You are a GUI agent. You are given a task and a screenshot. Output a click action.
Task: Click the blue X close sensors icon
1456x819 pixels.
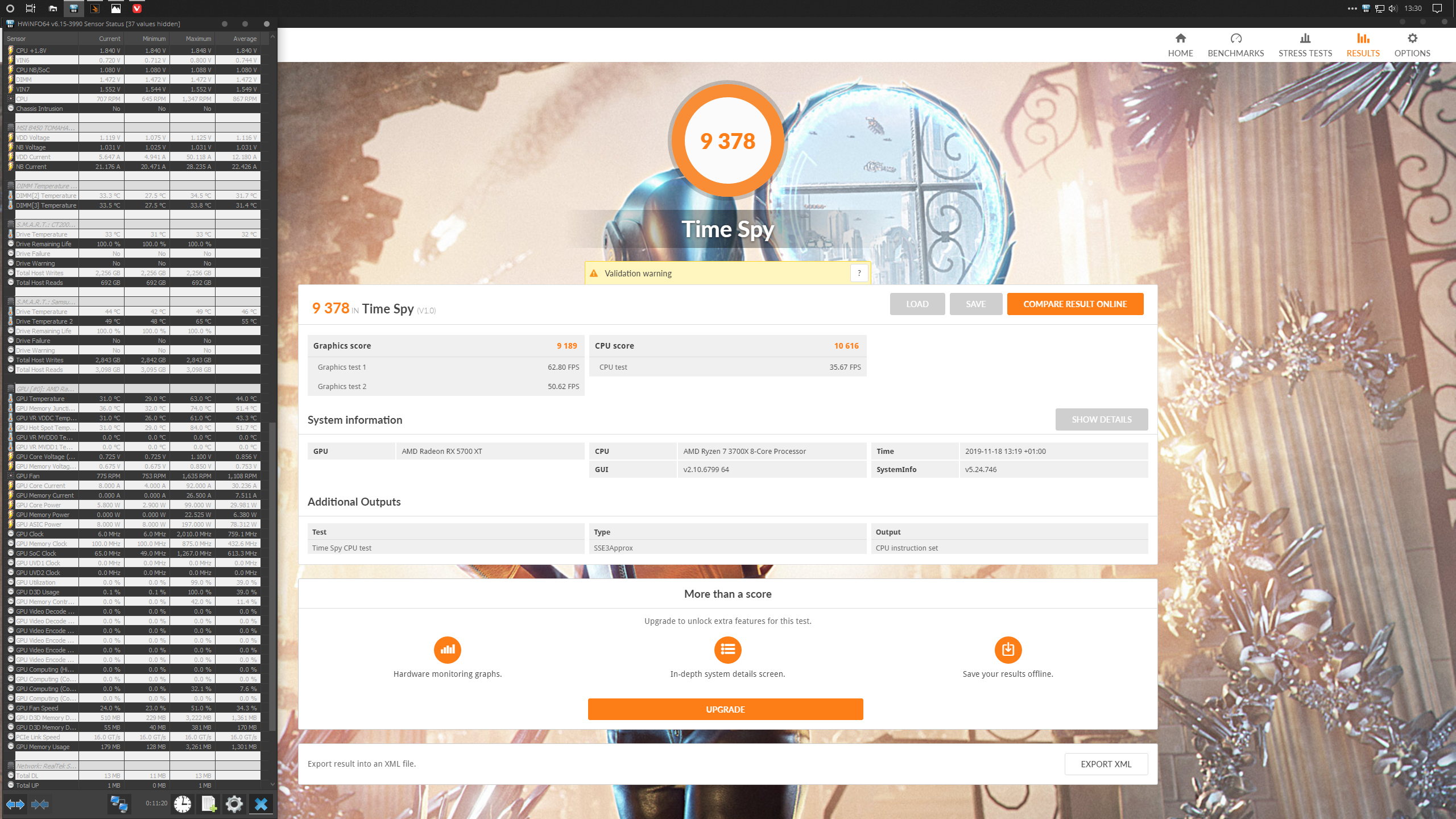(261, 804)
